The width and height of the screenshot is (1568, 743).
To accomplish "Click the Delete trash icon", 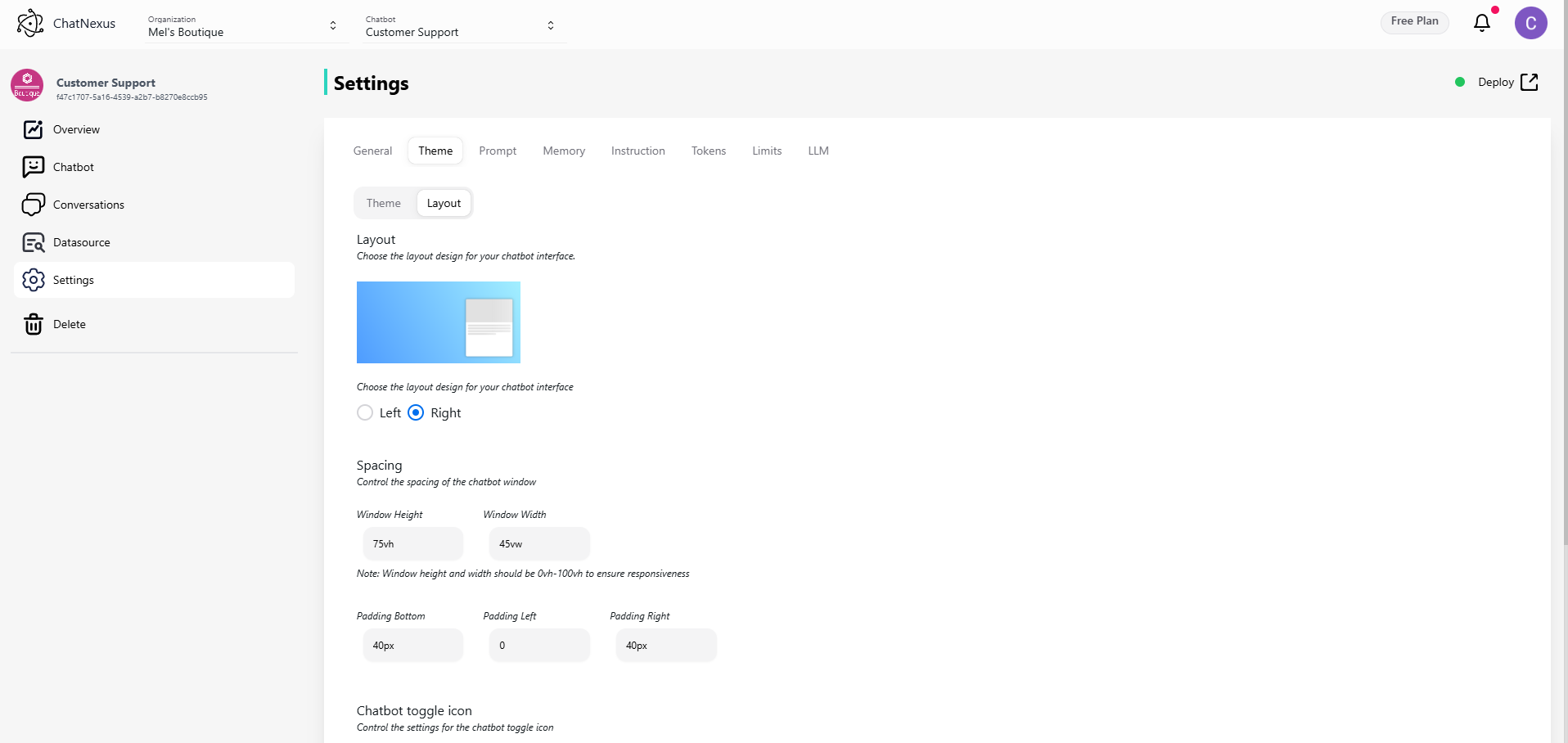I will pos(33,324).
